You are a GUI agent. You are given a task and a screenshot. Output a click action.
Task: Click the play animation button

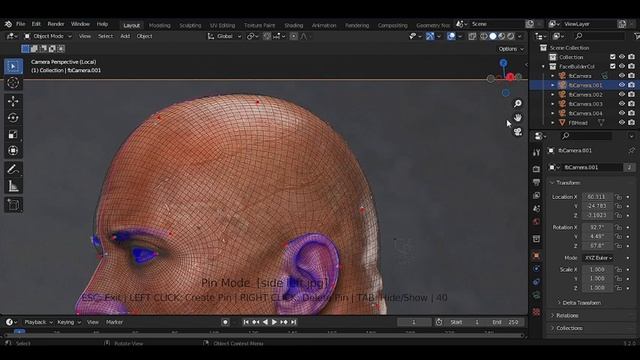pyautogui.click(x=274, y=322)
